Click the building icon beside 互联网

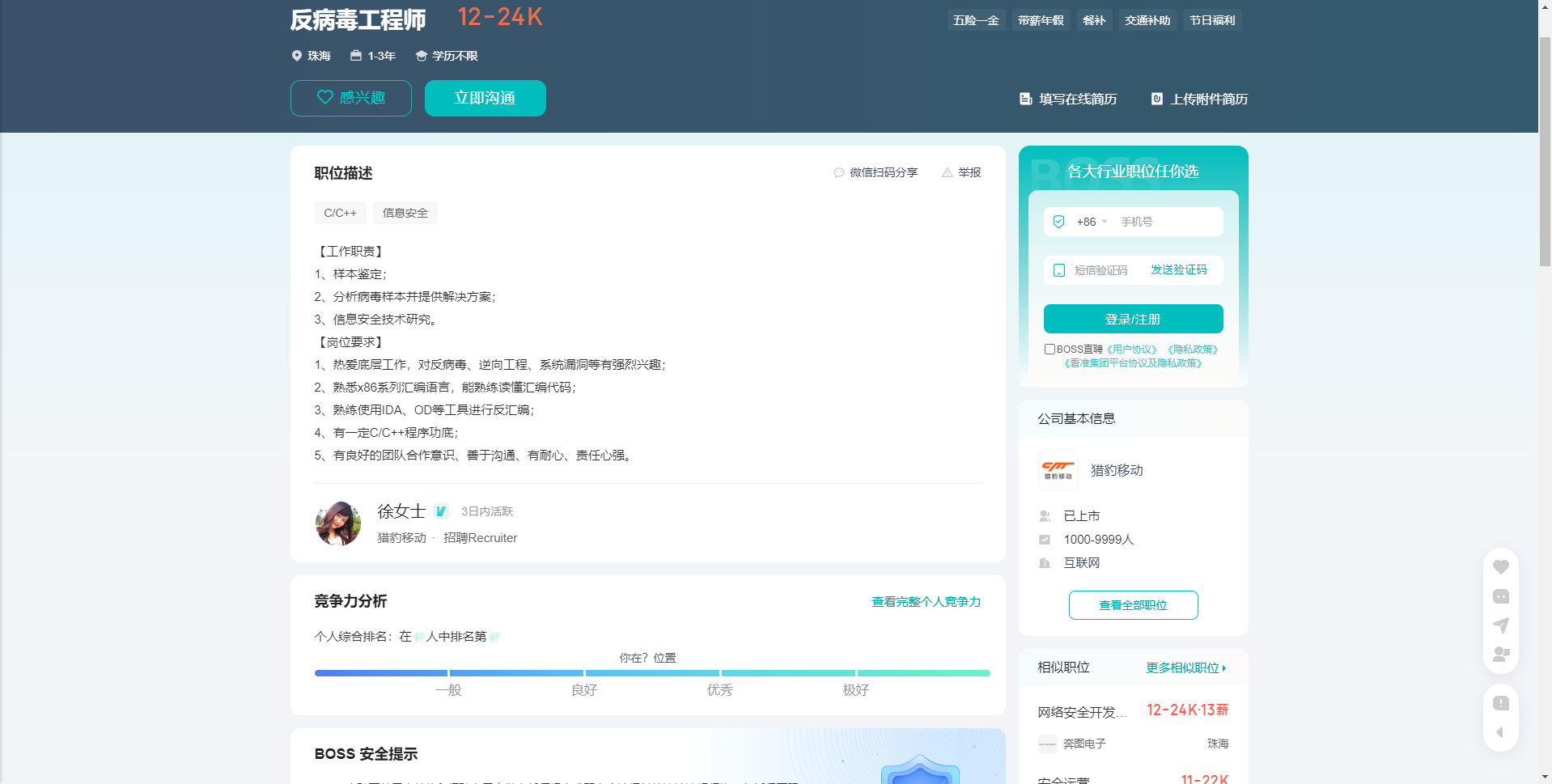tap(1045, 563)
